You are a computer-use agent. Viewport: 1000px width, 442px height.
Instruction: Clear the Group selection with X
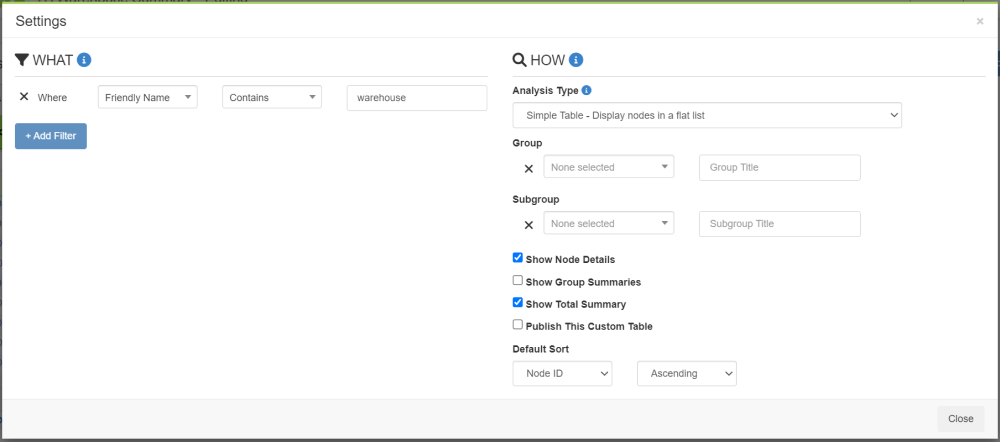click(x=529, y=168)
